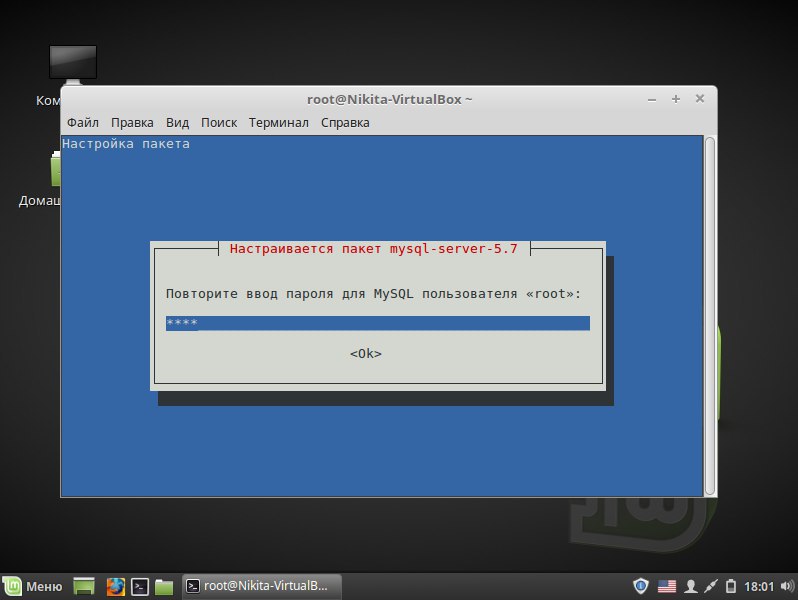This screenshot has width=798, height=600.
Task: Open the Поиск menu
Action: tap(219, 123)
